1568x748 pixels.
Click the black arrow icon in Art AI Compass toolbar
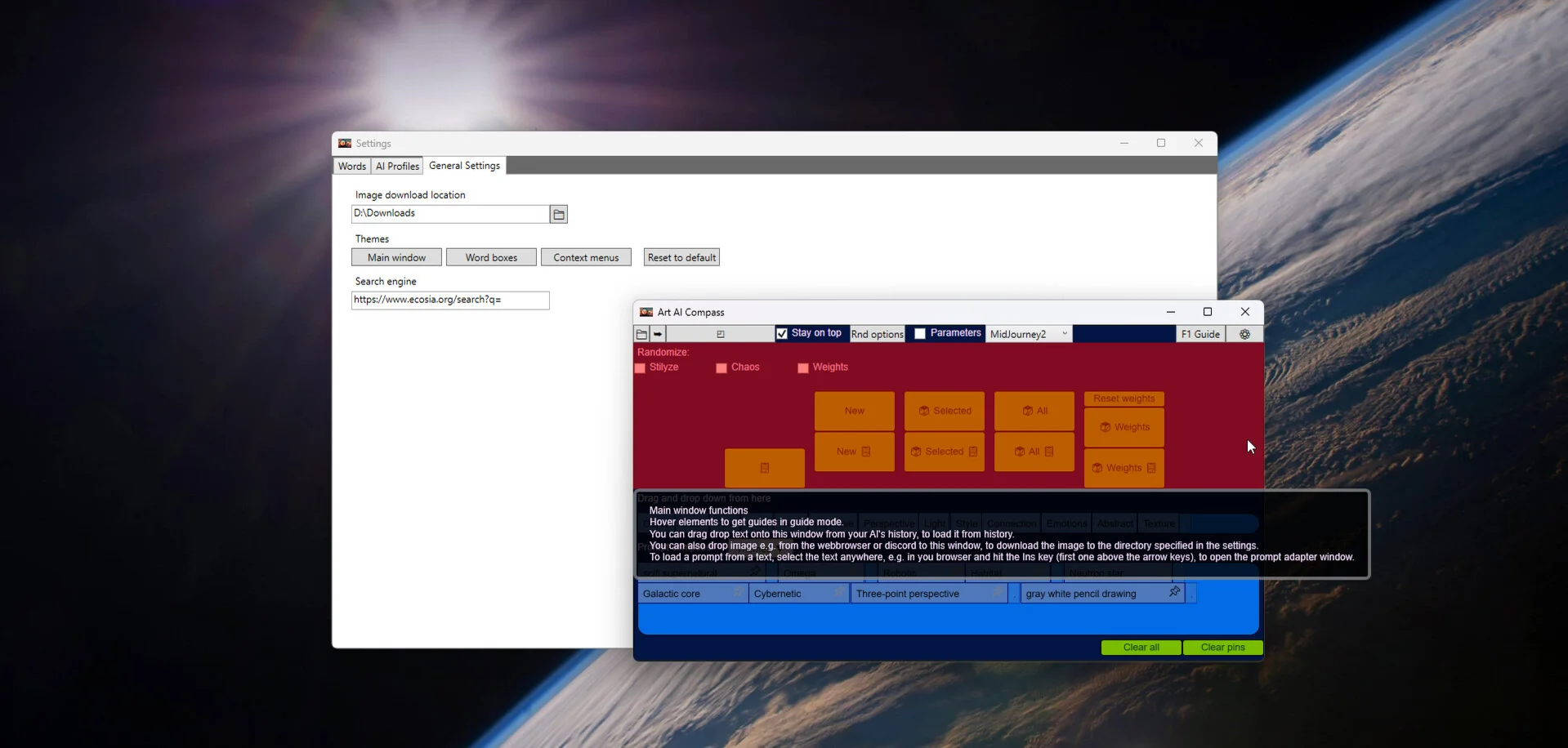pyautogui.click(x=658, y=334)
